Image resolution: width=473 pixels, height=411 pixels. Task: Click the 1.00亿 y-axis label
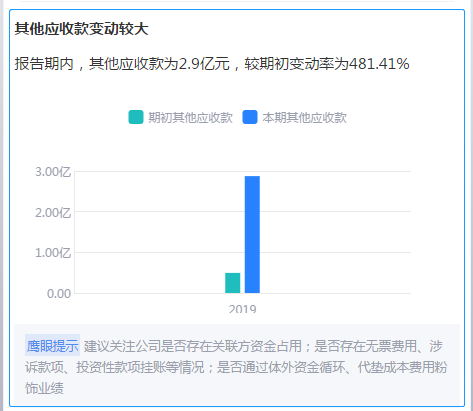coord(53,253)
